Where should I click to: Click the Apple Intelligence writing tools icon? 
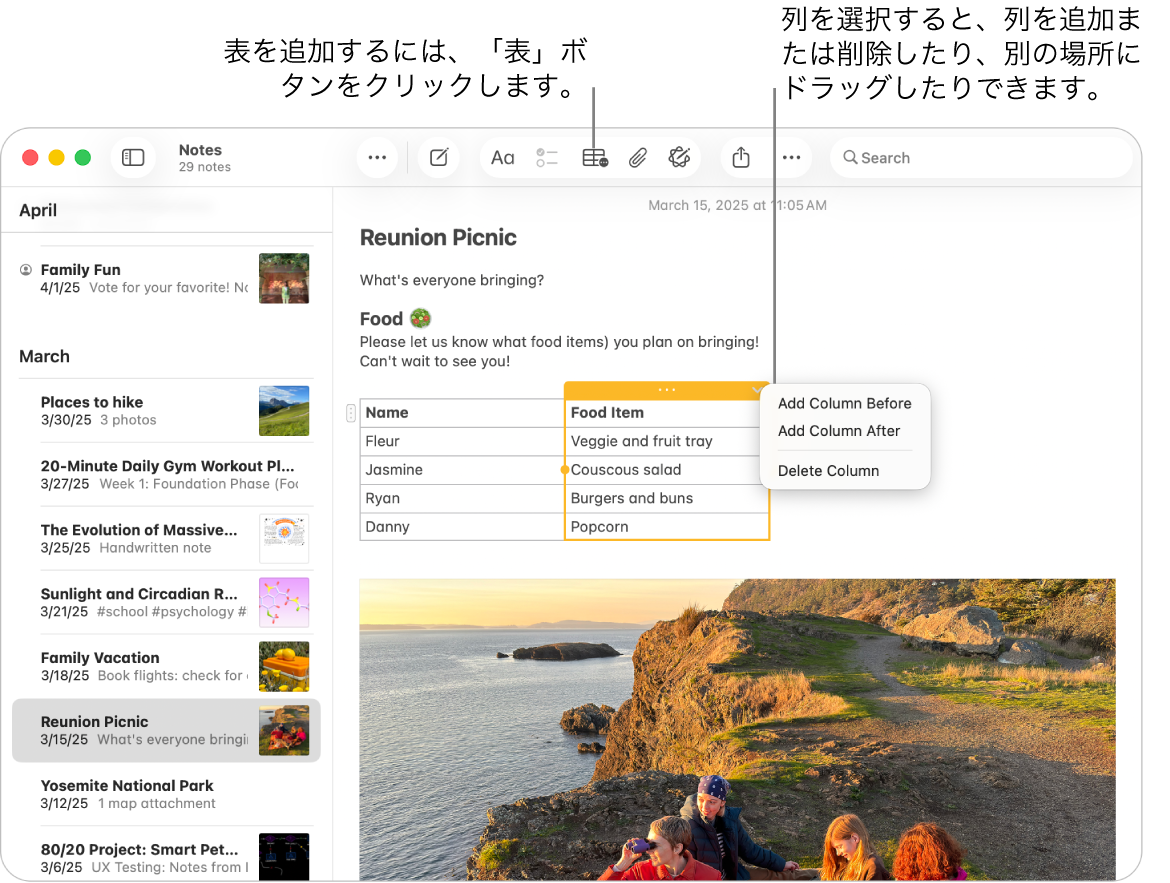click(680, 158)
